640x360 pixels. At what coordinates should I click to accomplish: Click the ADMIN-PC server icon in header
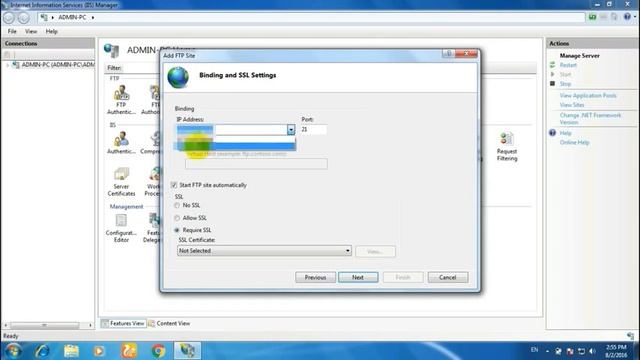111,51
